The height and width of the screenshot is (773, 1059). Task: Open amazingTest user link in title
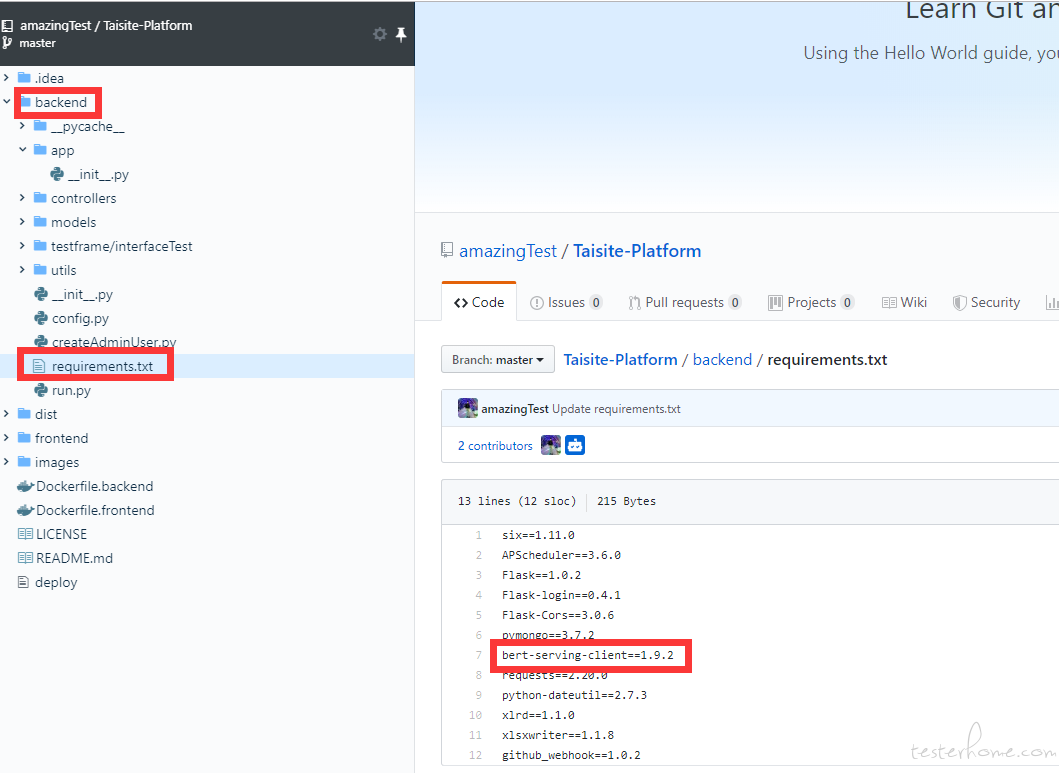508,251
